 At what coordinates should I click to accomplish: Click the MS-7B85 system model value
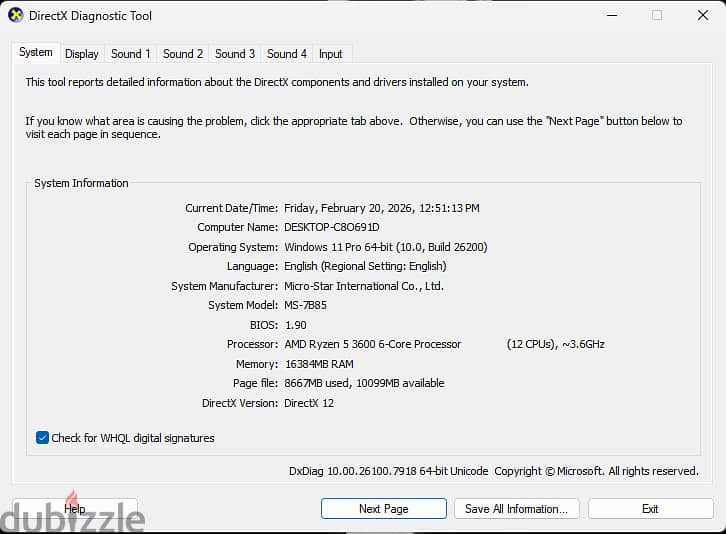pos(305,305)
